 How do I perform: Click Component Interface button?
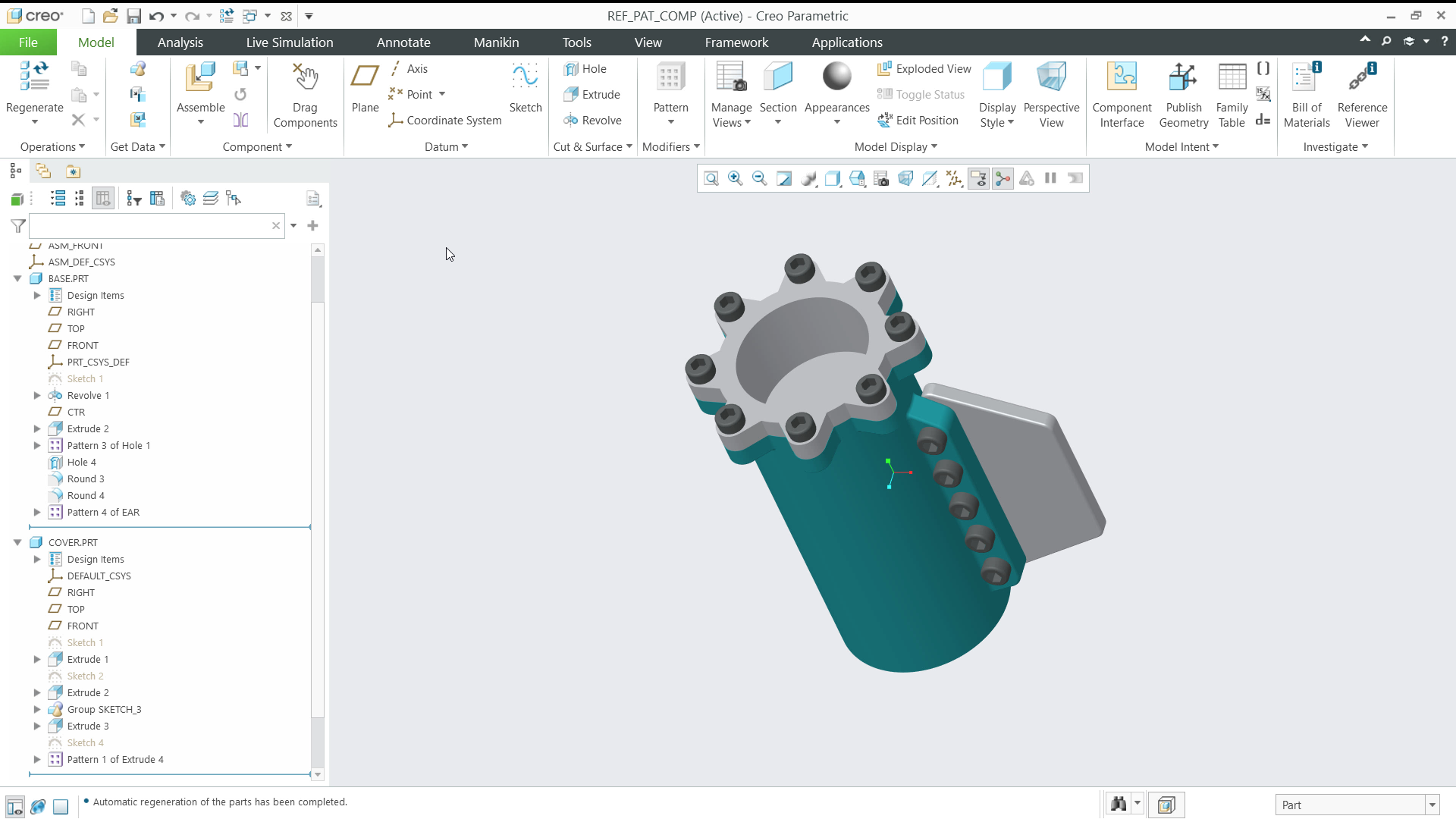(x=1122, y=95)
